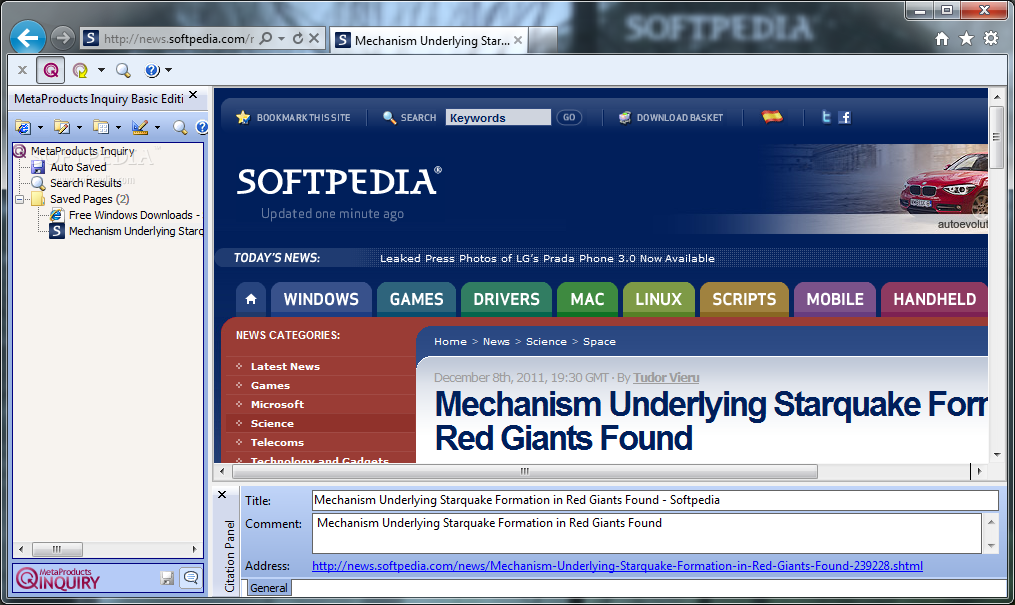
Task: Click the Inquiry save page icon with yellow arrow
Action: (80, 70)
